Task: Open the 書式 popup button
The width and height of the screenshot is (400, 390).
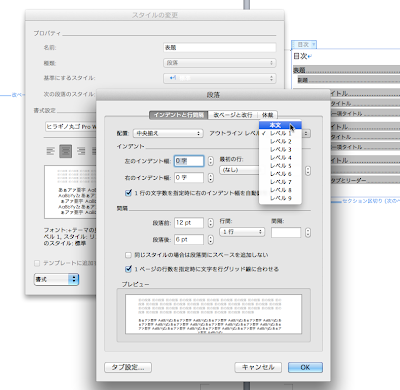Action: coord(56,279)
